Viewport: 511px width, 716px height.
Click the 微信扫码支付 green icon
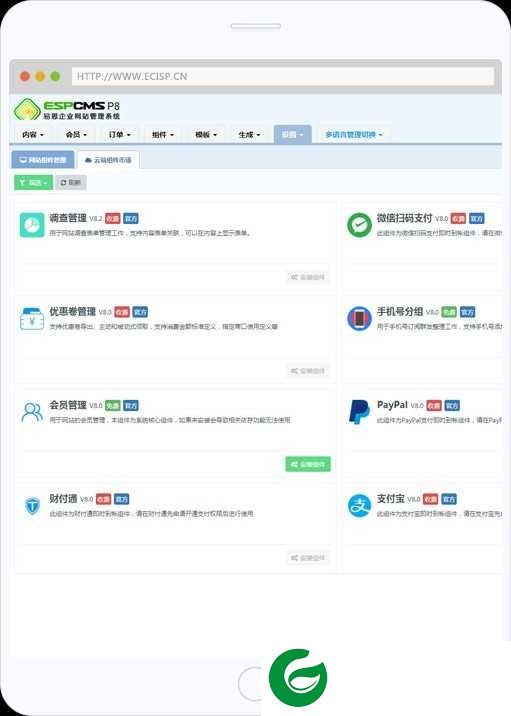pyautogui.click(x=359, y=225)
